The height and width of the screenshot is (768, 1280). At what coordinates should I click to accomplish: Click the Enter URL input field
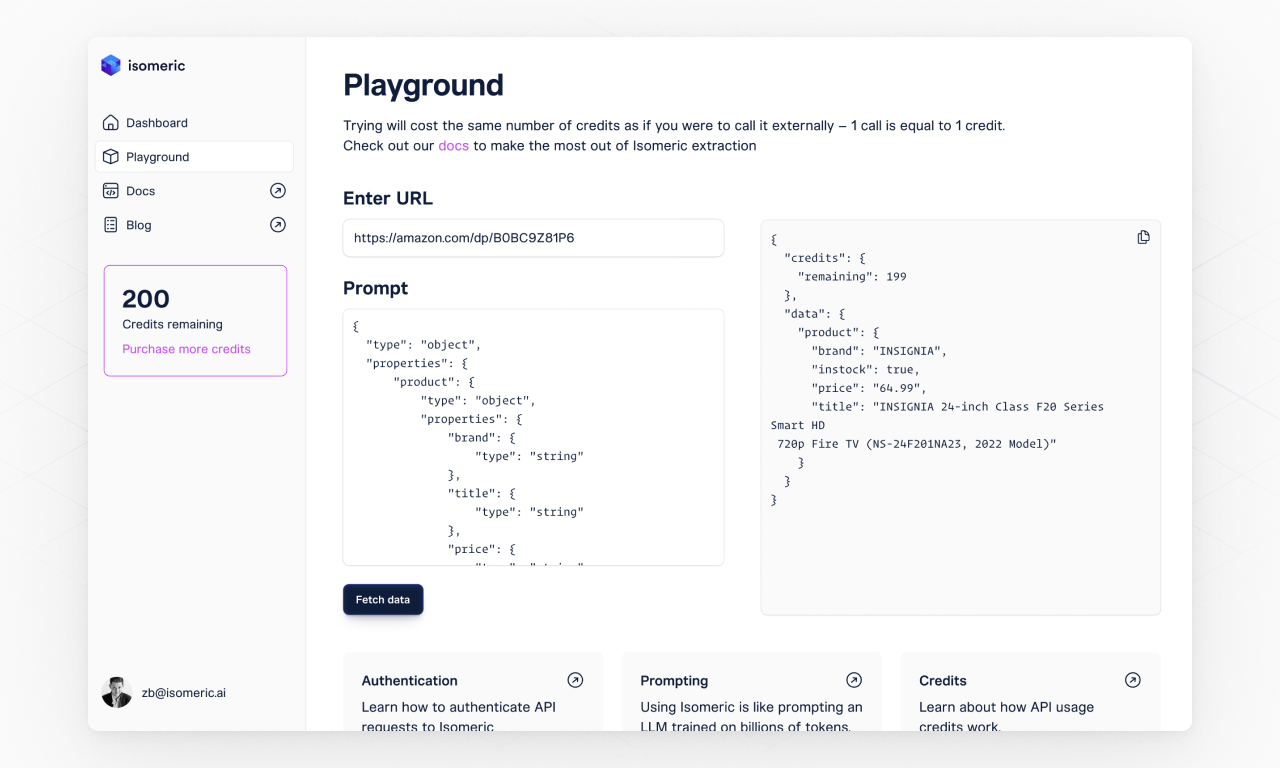(x=533, y=238)
